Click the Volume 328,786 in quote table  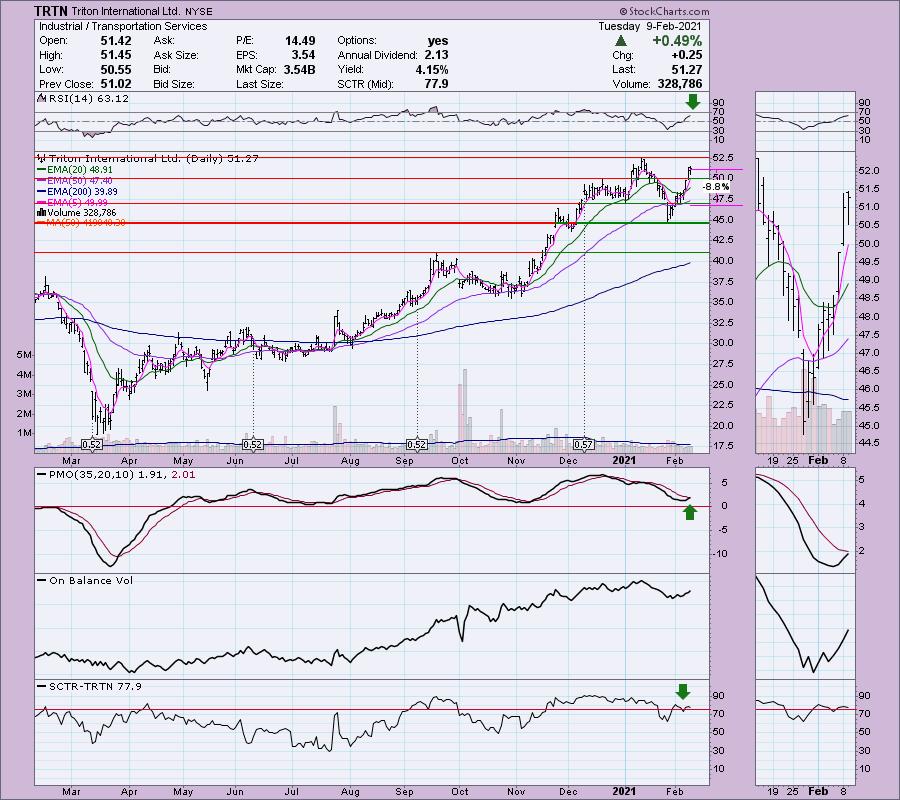tap(680, 84)
